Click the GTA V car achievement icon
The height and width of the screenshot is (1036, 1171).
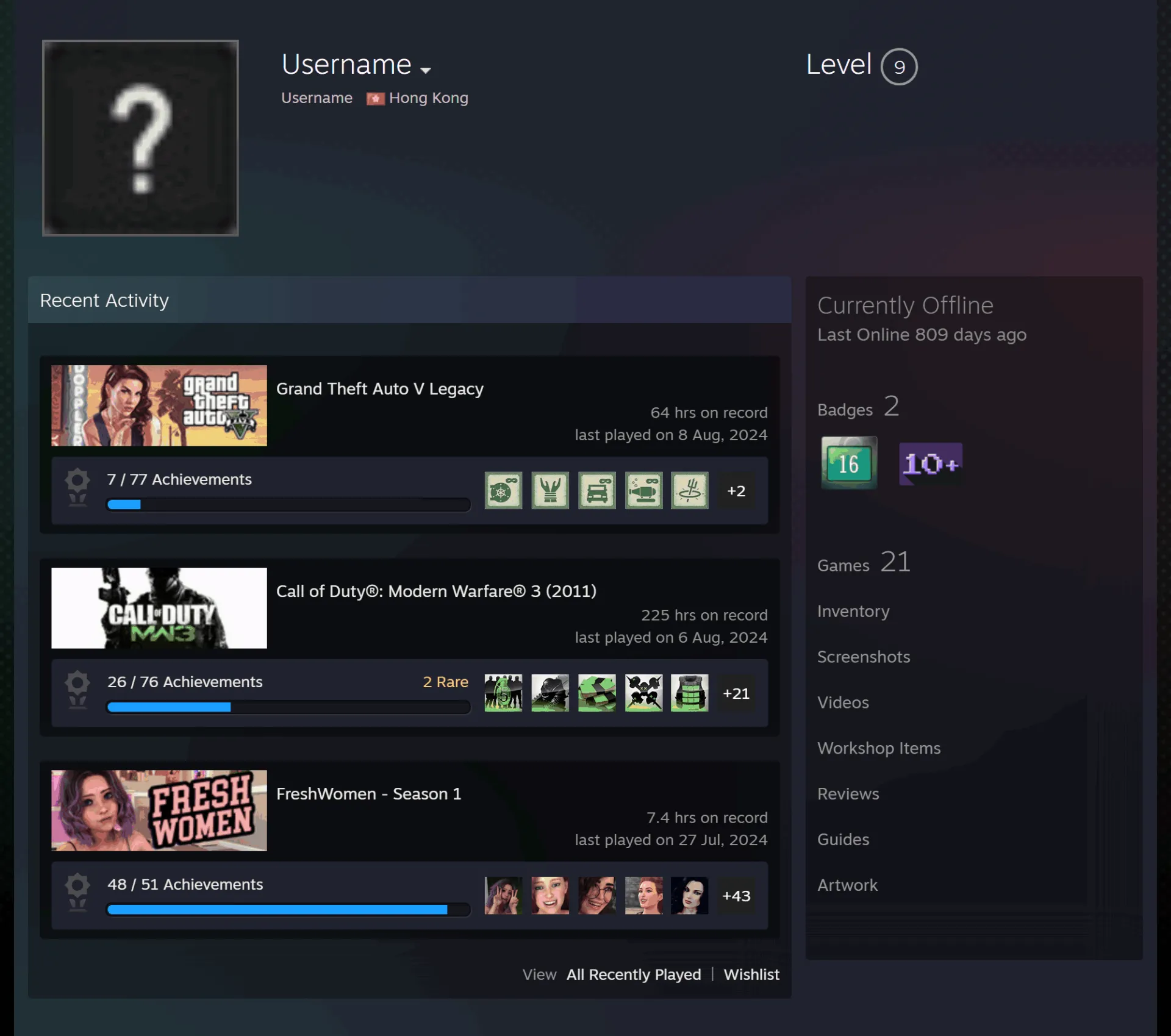pos(596,490)
